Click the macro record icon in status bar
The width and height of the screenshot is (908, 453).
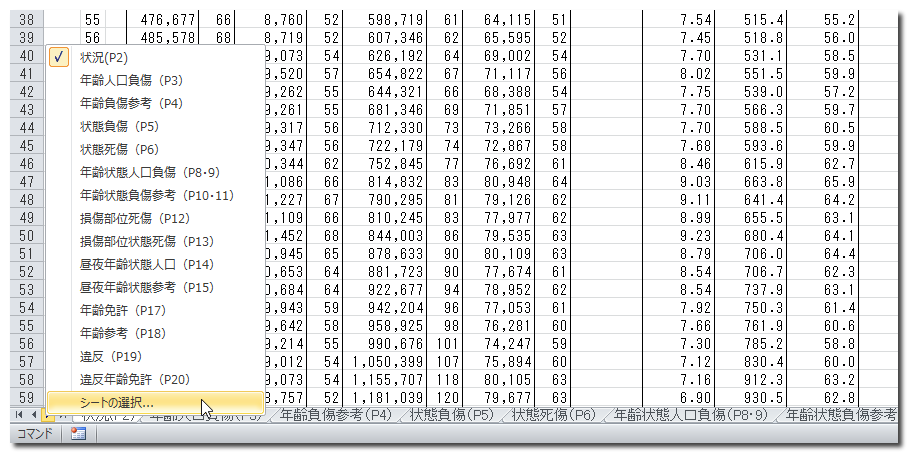(77, 433)
